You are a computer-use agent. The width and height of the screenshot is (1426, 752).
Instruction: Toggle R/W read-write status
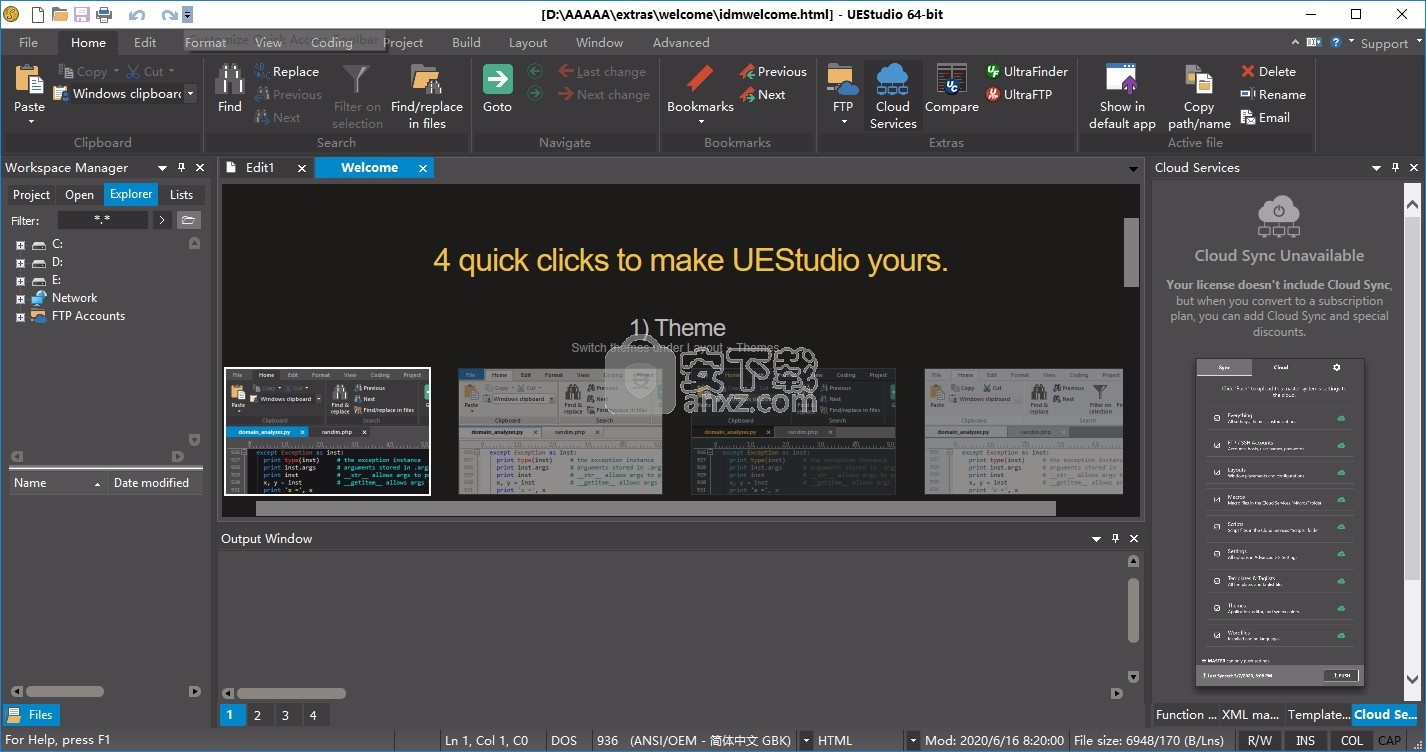coord(1259,740)
